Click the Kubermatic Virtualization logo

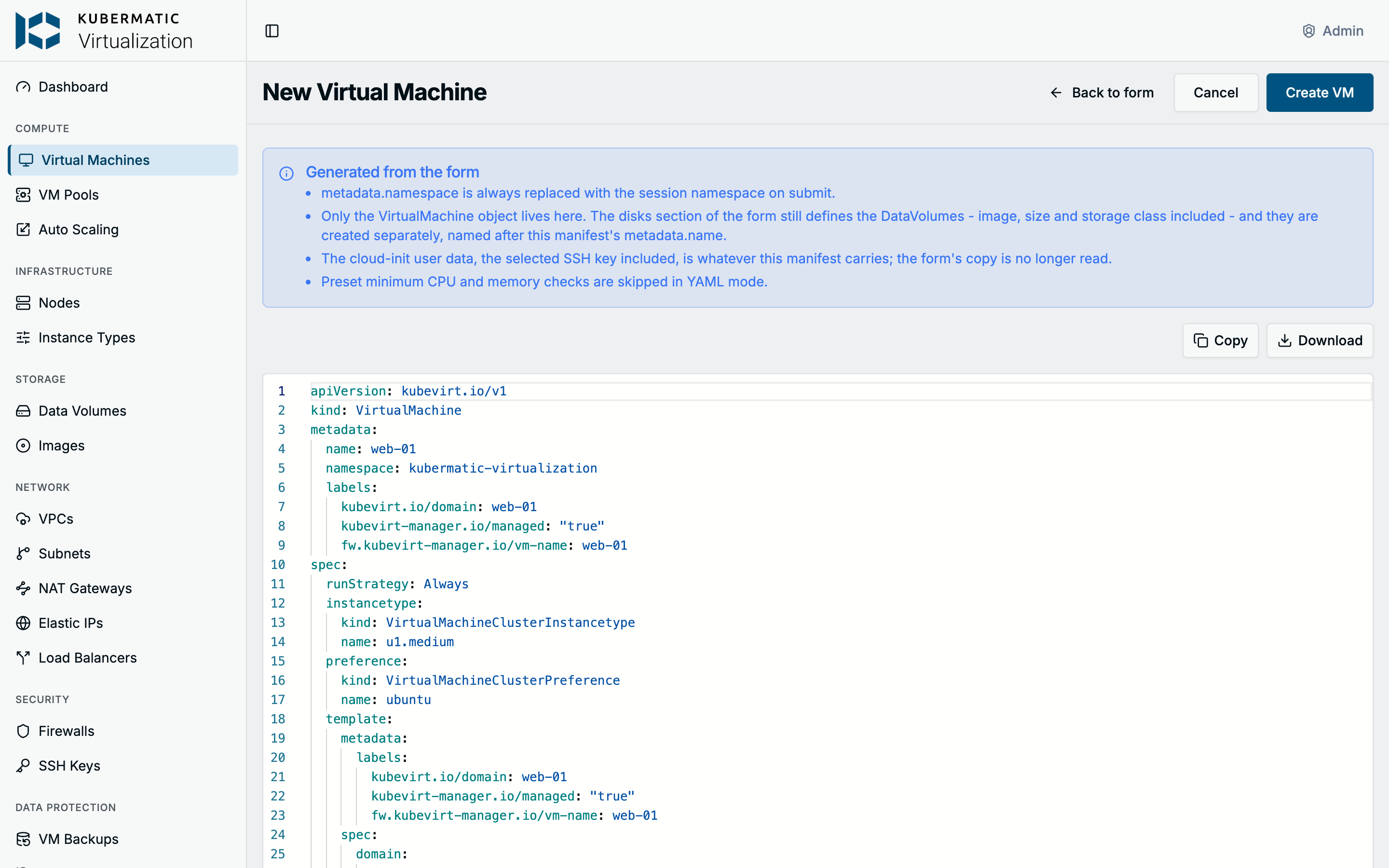(x=104, y=31)
